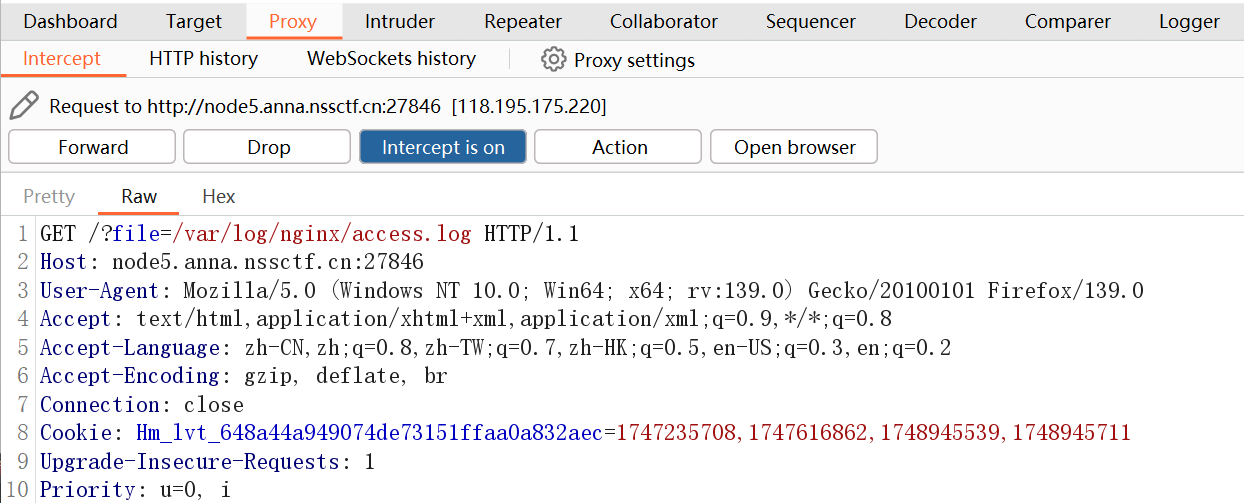Click the file parameter value in request line
The width and height of the screenshot is (1244, 503).
tap(322, 235)
